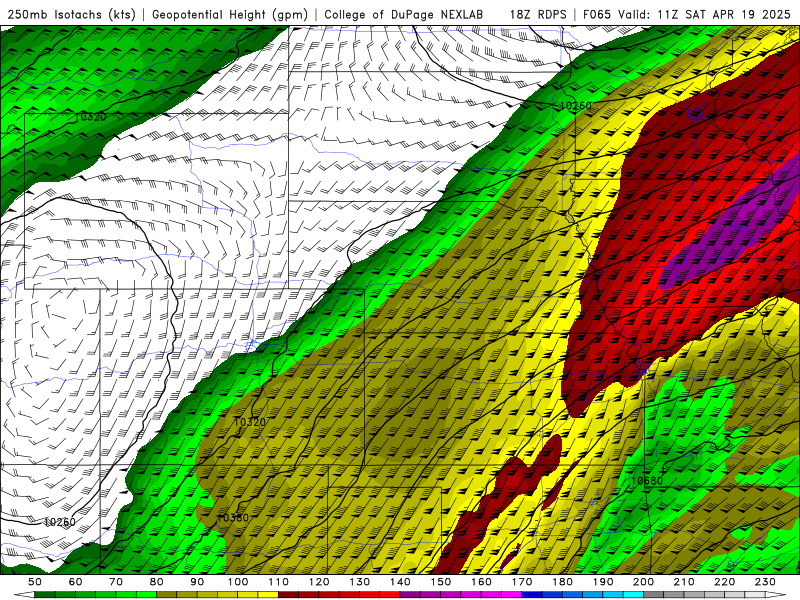Pick the purple swatch under 140

pos(410,595)
